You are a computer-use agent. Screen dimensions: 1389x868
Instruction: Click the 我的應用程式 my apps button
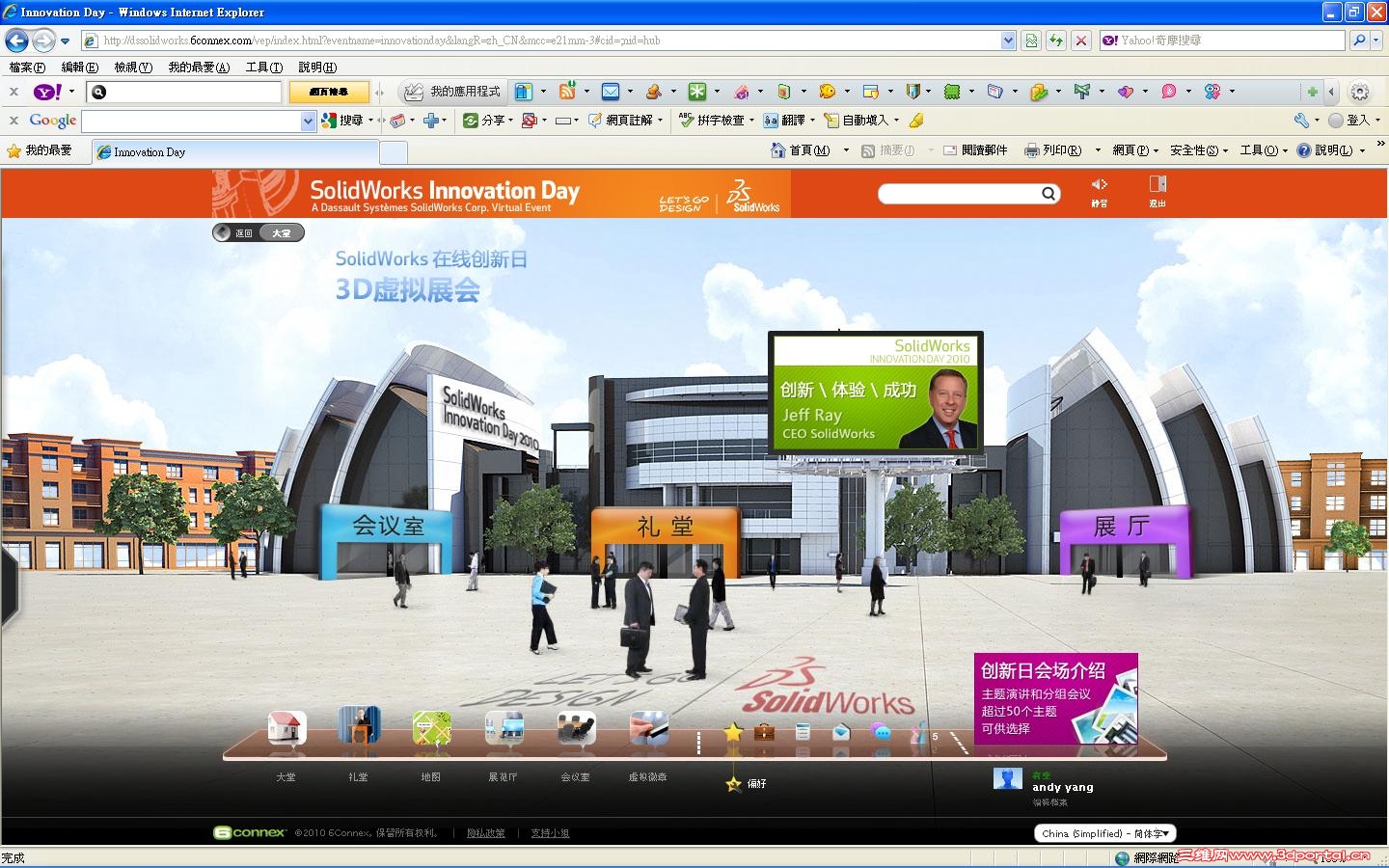pos(452,92)
